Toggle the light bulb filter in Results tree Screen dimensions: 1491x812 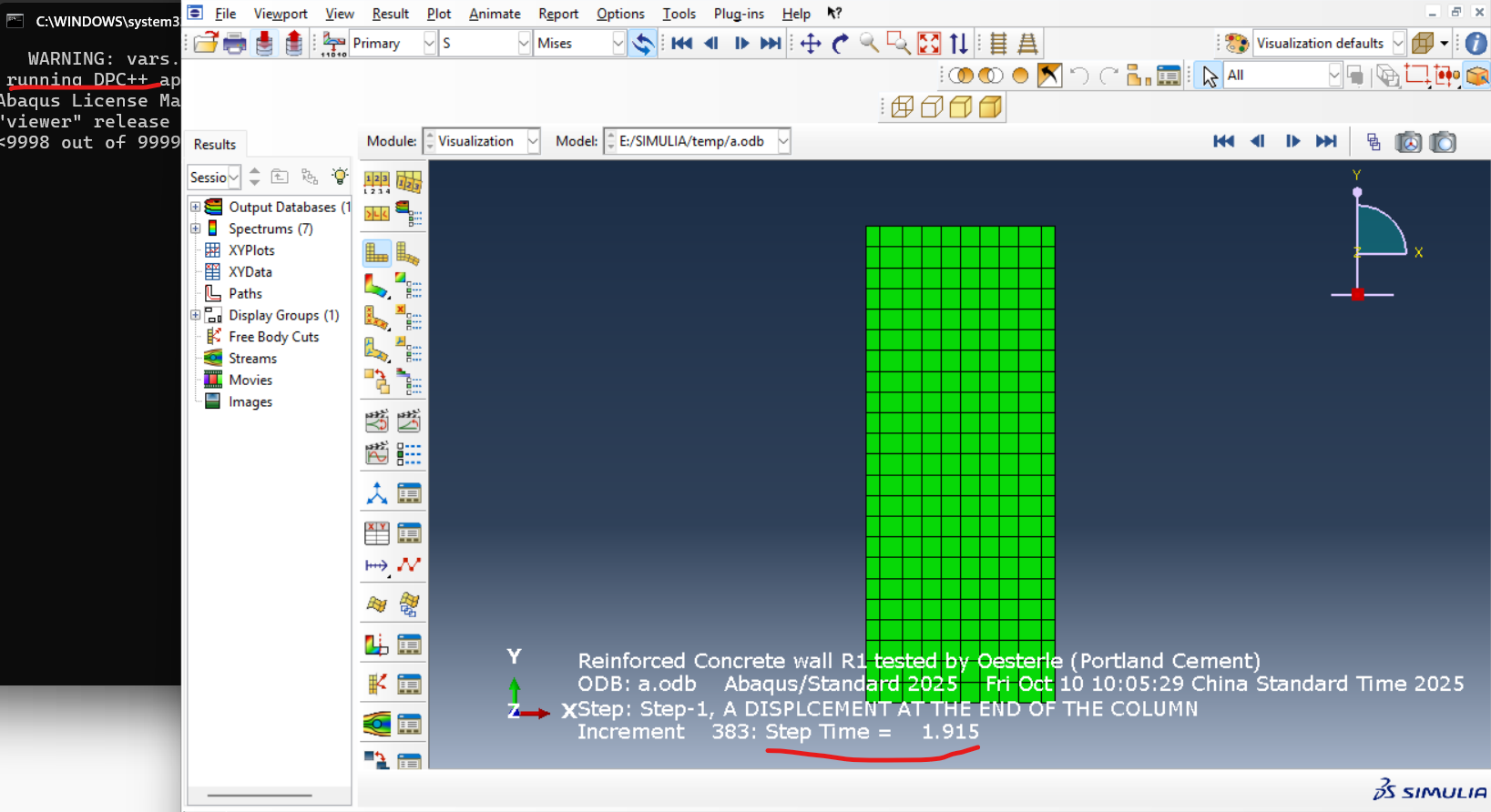[x=340, y=177]
